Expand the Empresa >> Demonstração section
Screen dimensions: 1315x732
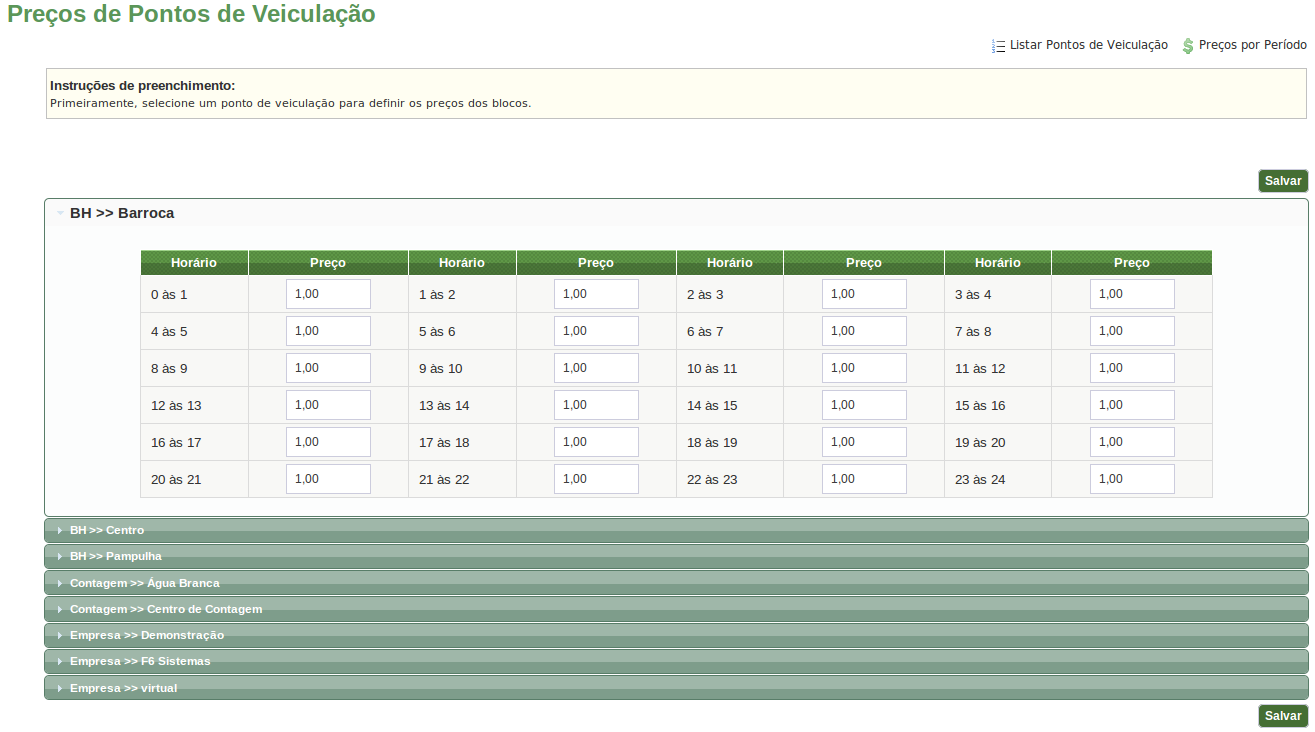coord(676,635)
